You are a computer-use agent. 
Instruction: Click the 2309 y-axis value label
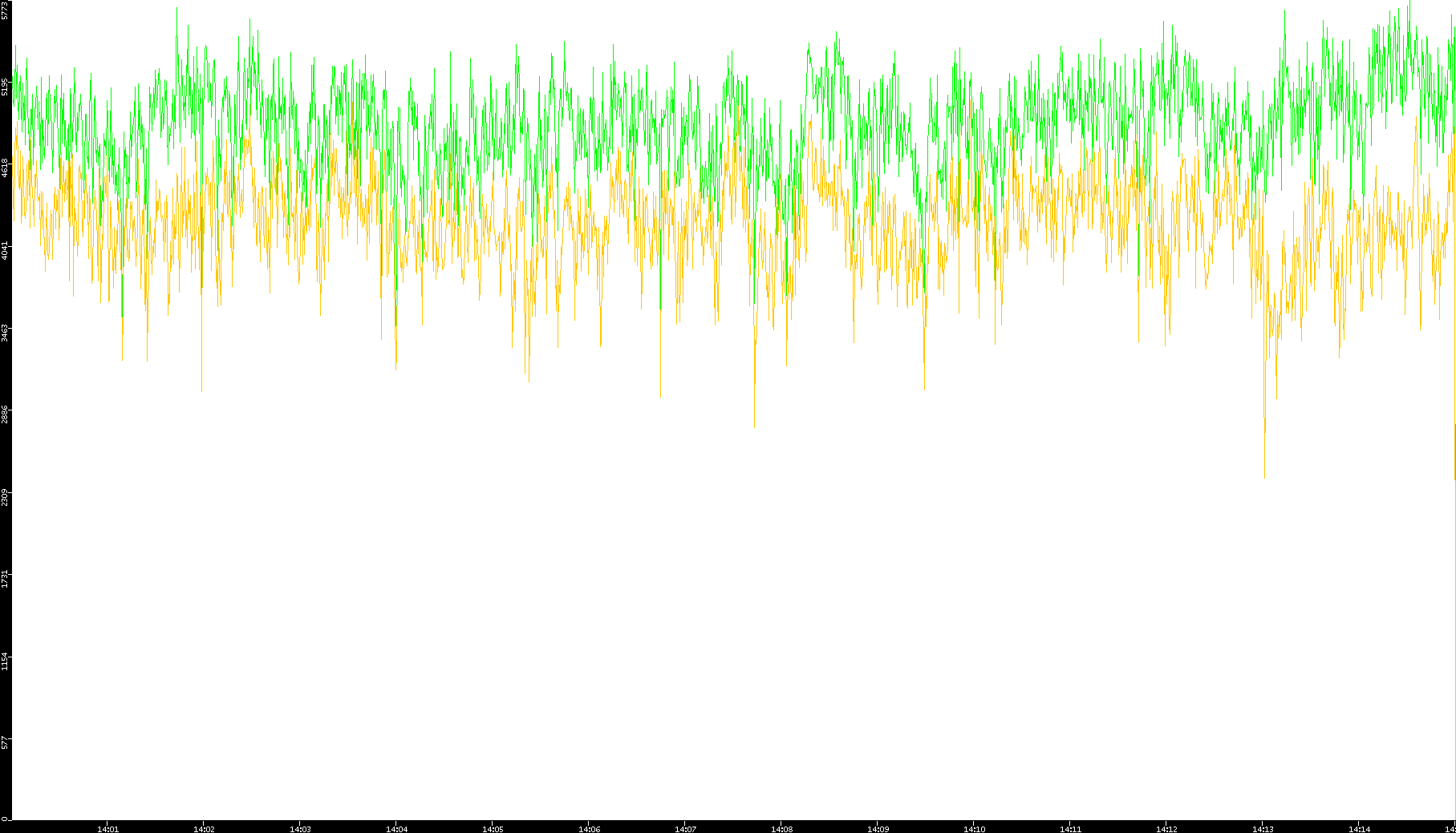click(6, 497)
